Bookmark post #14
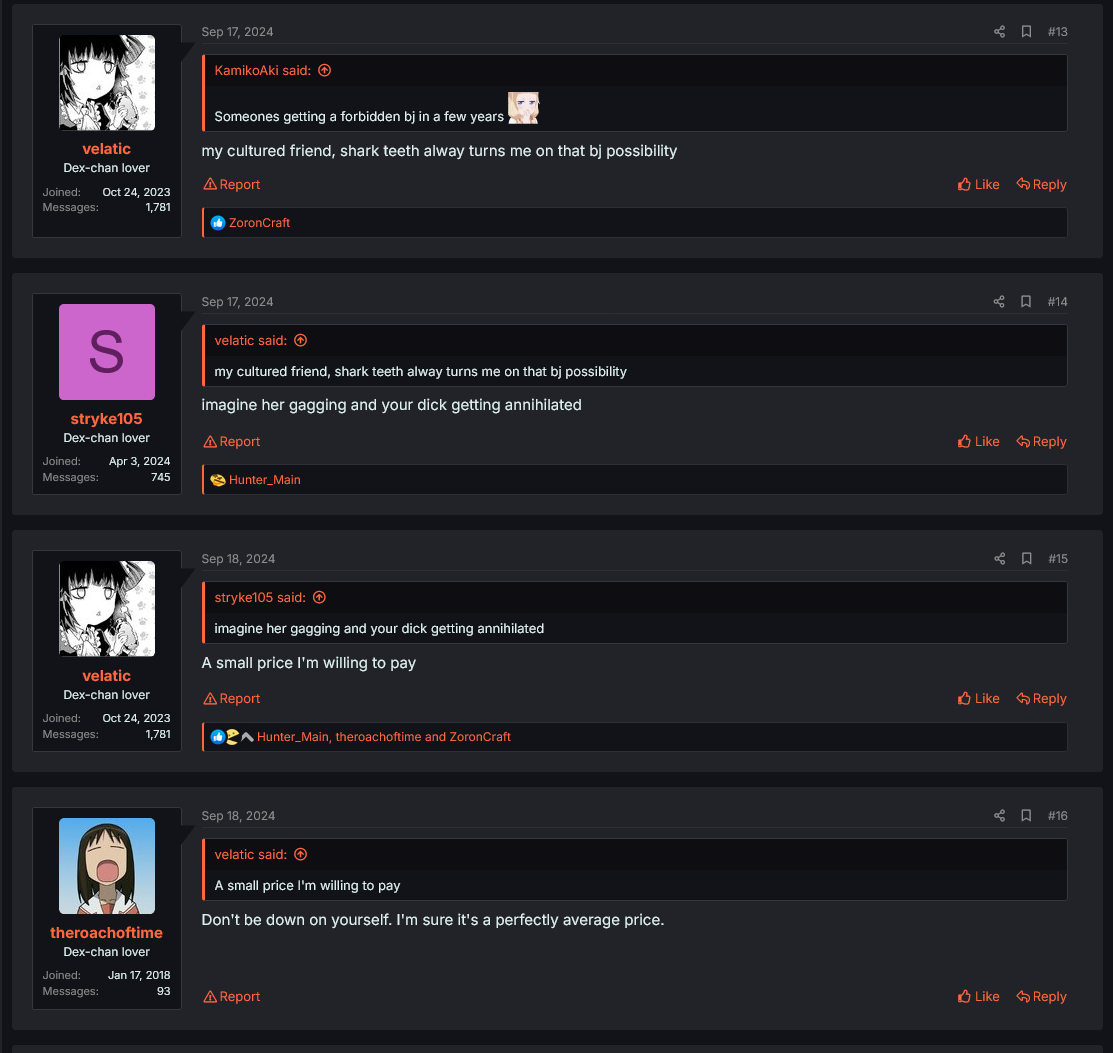The width and height of the screenshot is (1113, 1053). coord(1026,302)
